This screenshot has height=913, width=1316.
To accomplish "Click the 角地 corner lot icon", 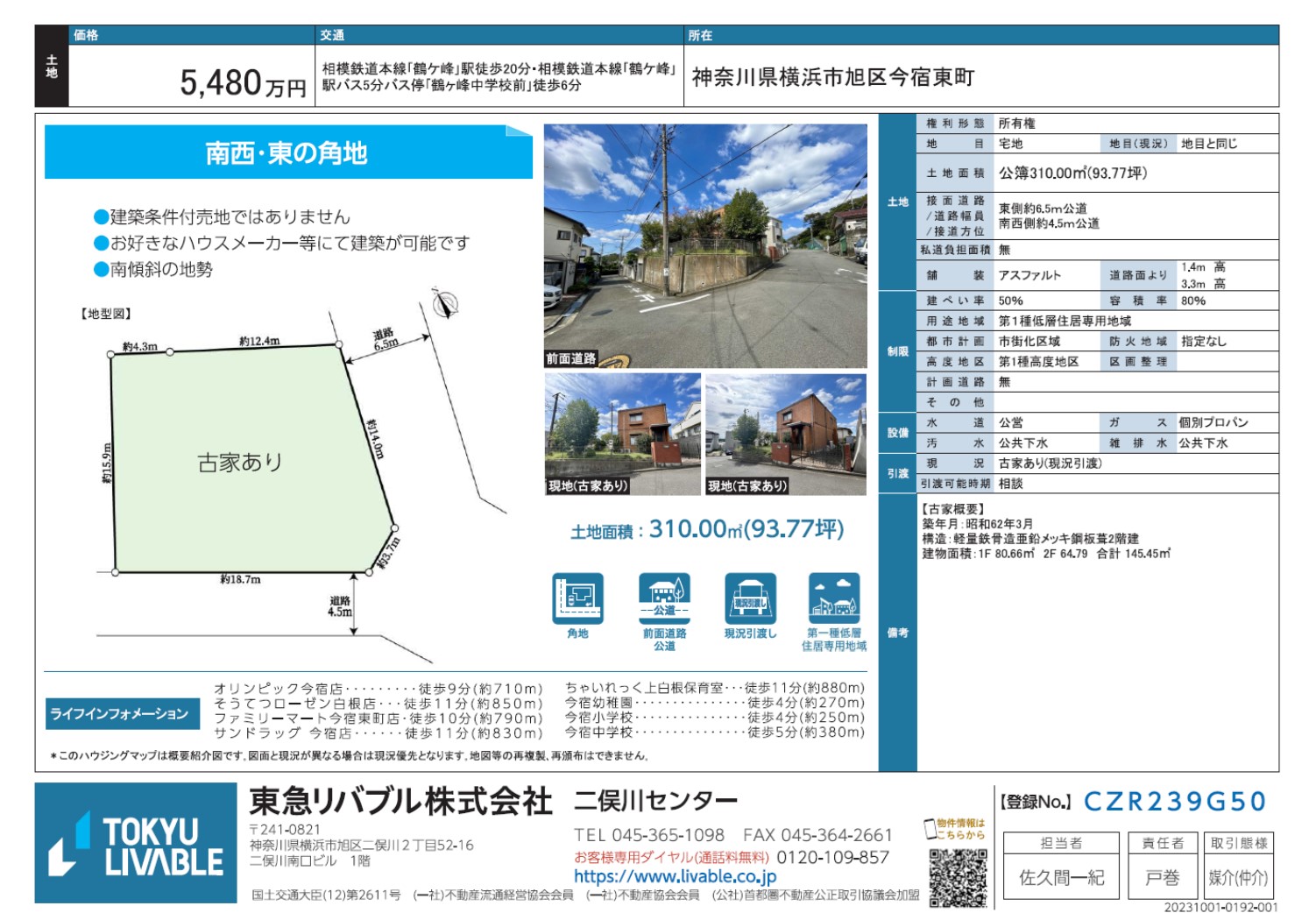I will point(577,598).
